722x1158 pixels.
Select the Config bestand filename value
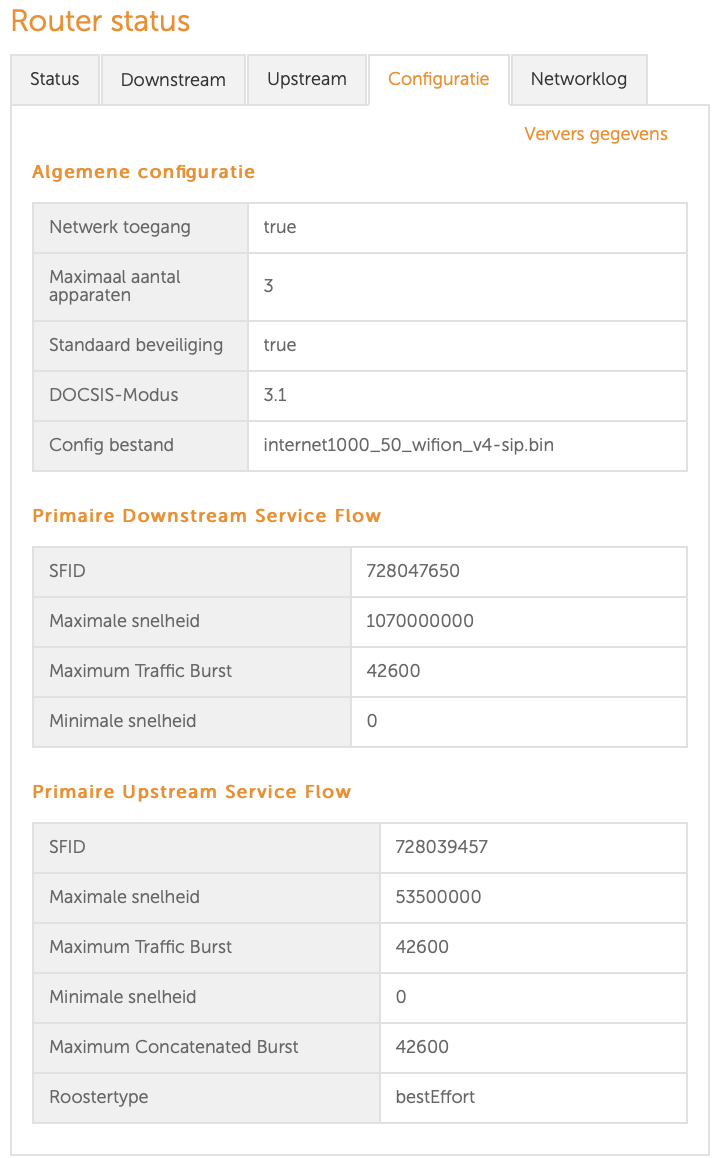(408, 445)
